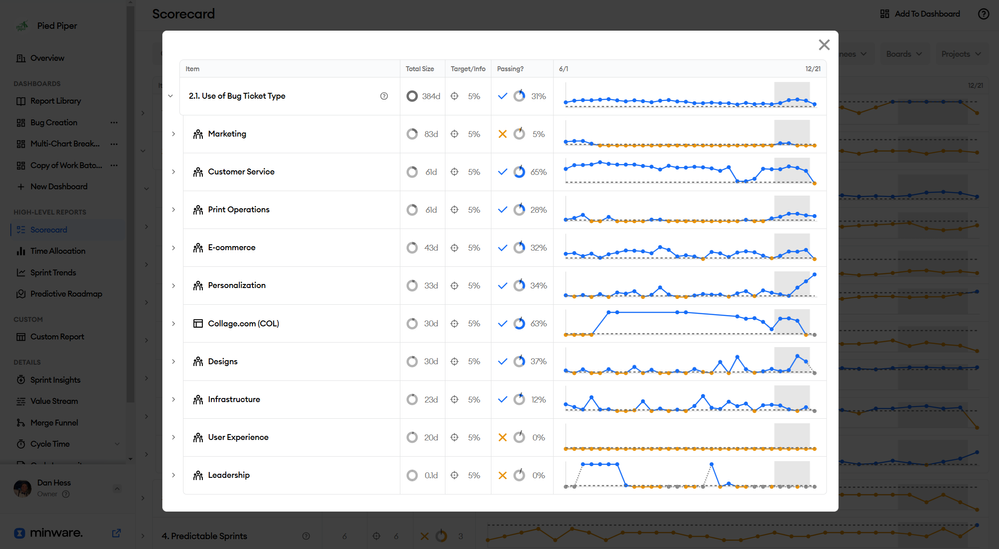This screenshot has width=999, height=549.
Task: Click the help icon beside Use of Bug Ticket Type
Action: [384, 96]
